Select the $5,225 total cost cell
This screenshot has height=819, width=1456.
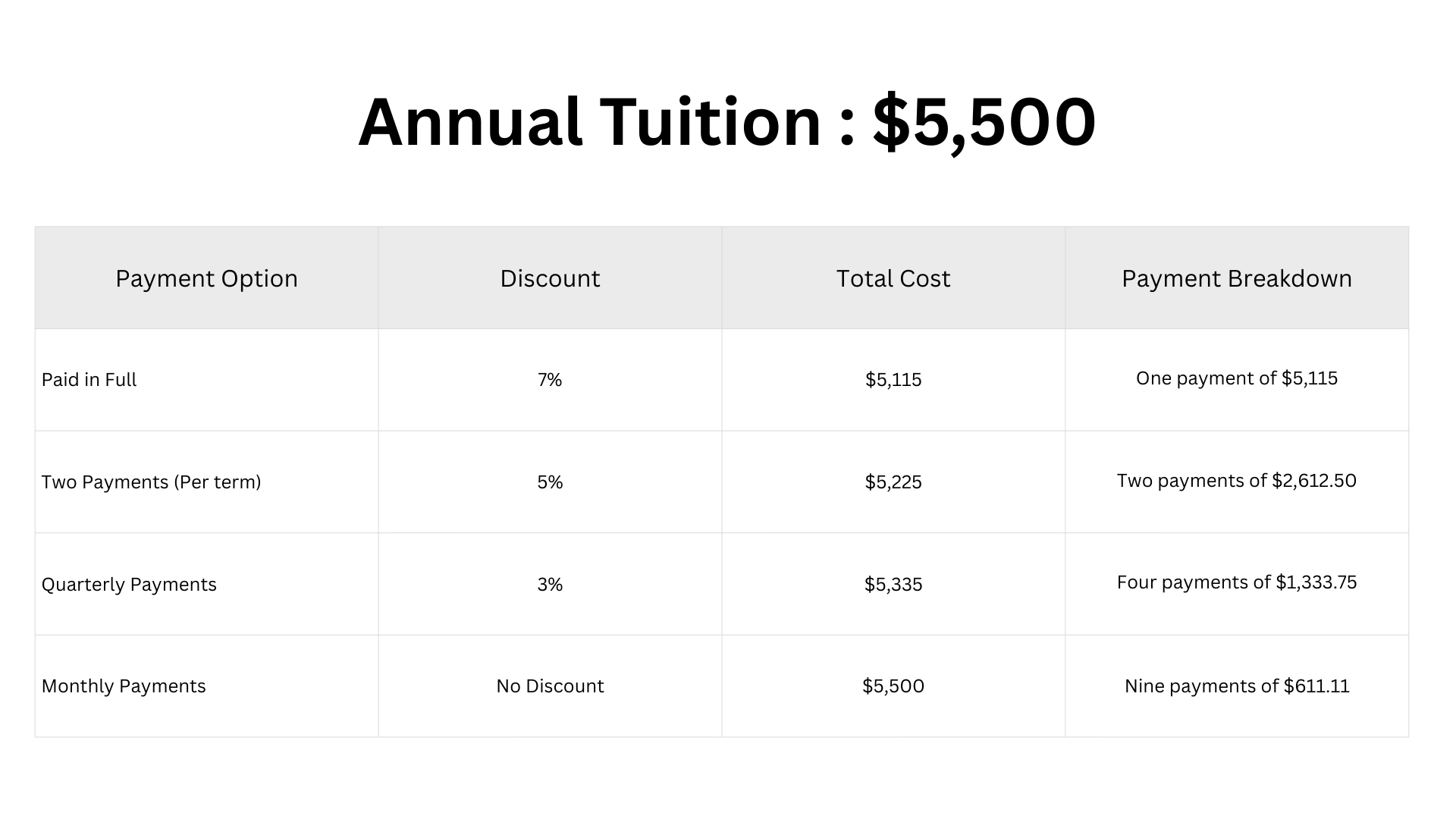tap(893, 482)
